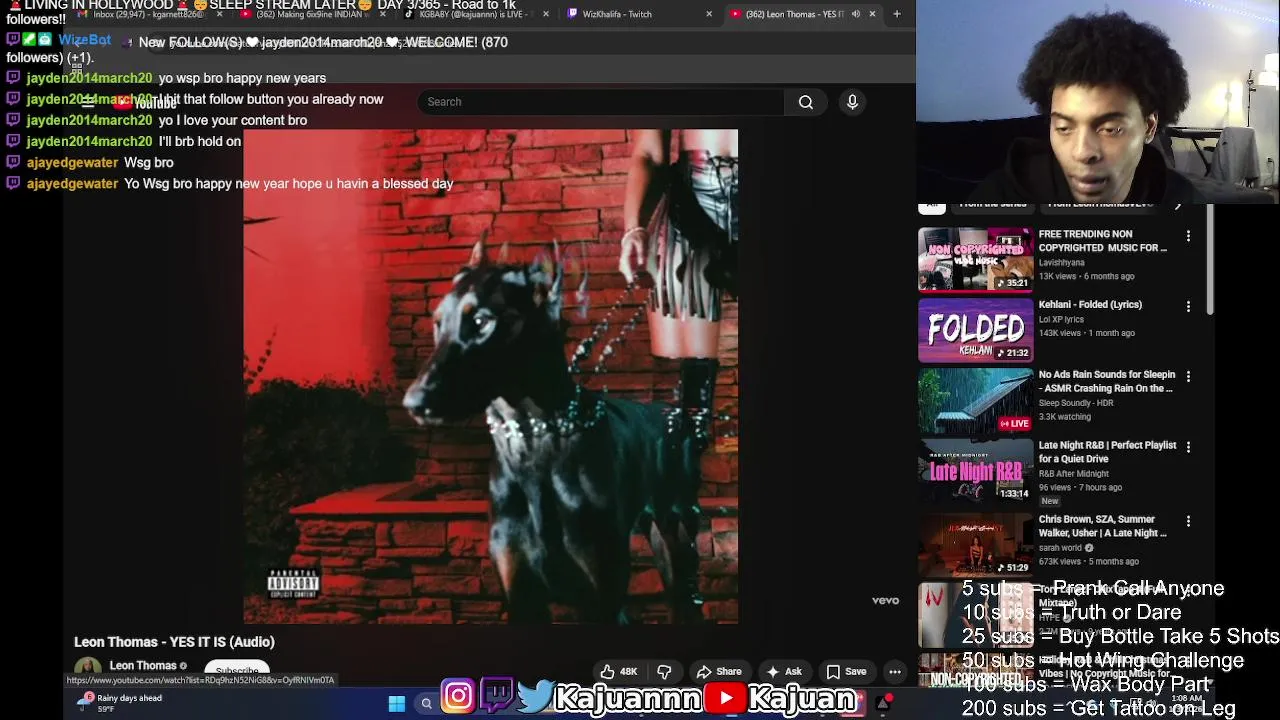This screenshot has height=720, width=1280.
Task: Close the KGBABY TikTok tab
Action: [x=546, y=14]
